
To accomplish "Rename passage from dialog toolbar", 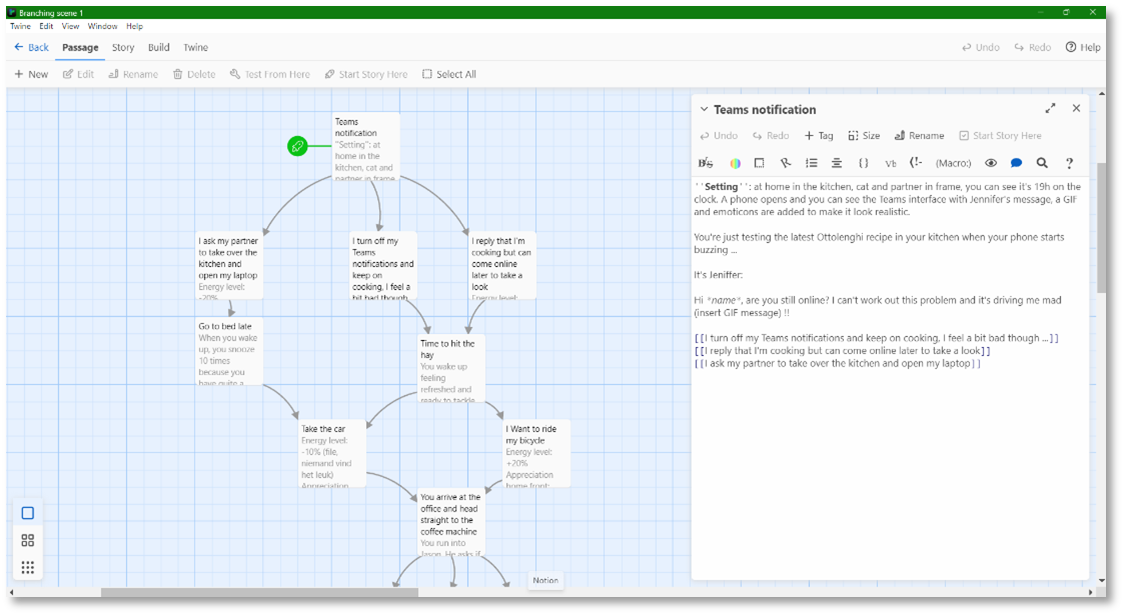I will pyautogui.click(x=919, y=136).
